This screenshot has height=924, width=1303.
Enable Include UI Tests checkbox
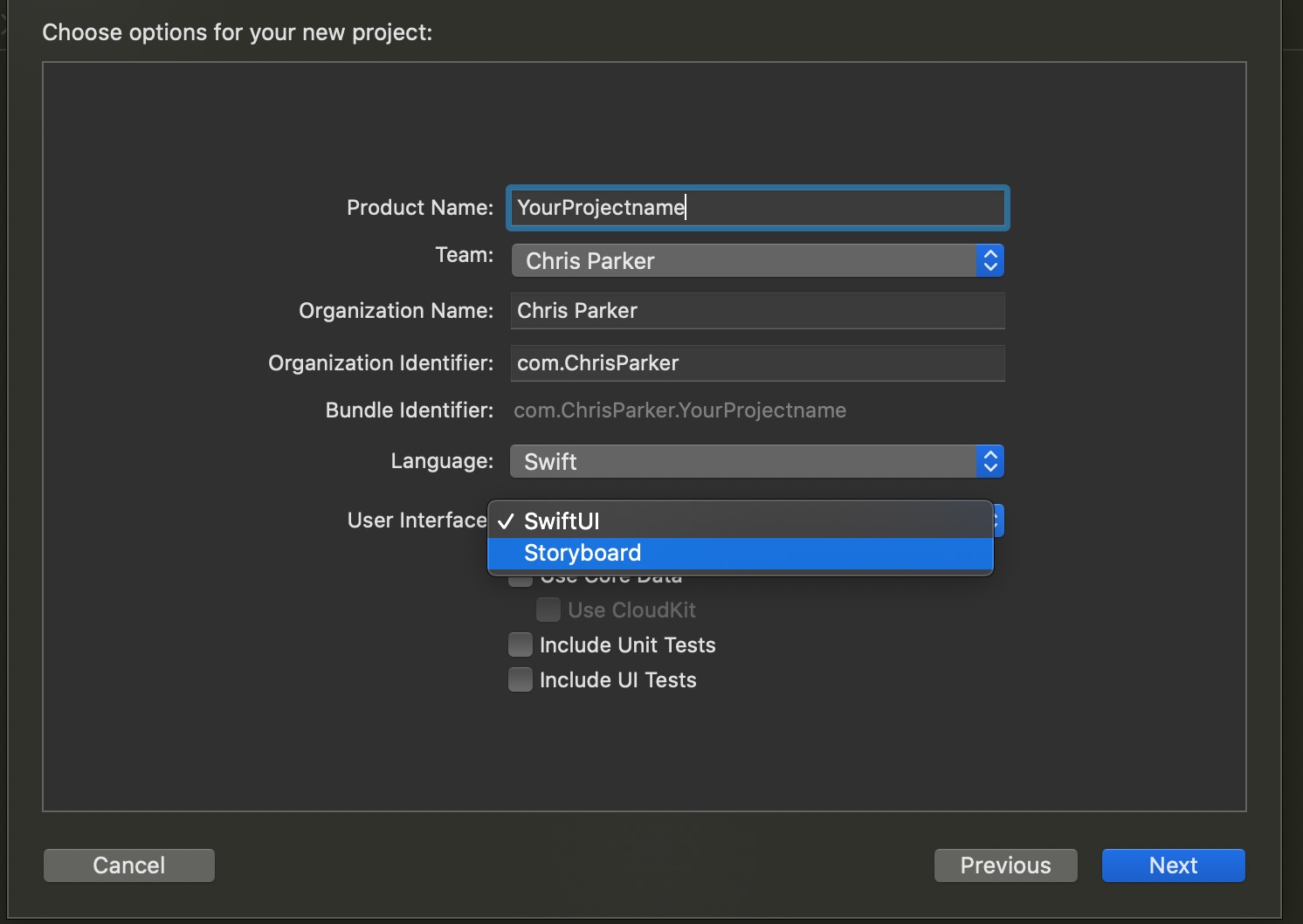click(521, 680)
